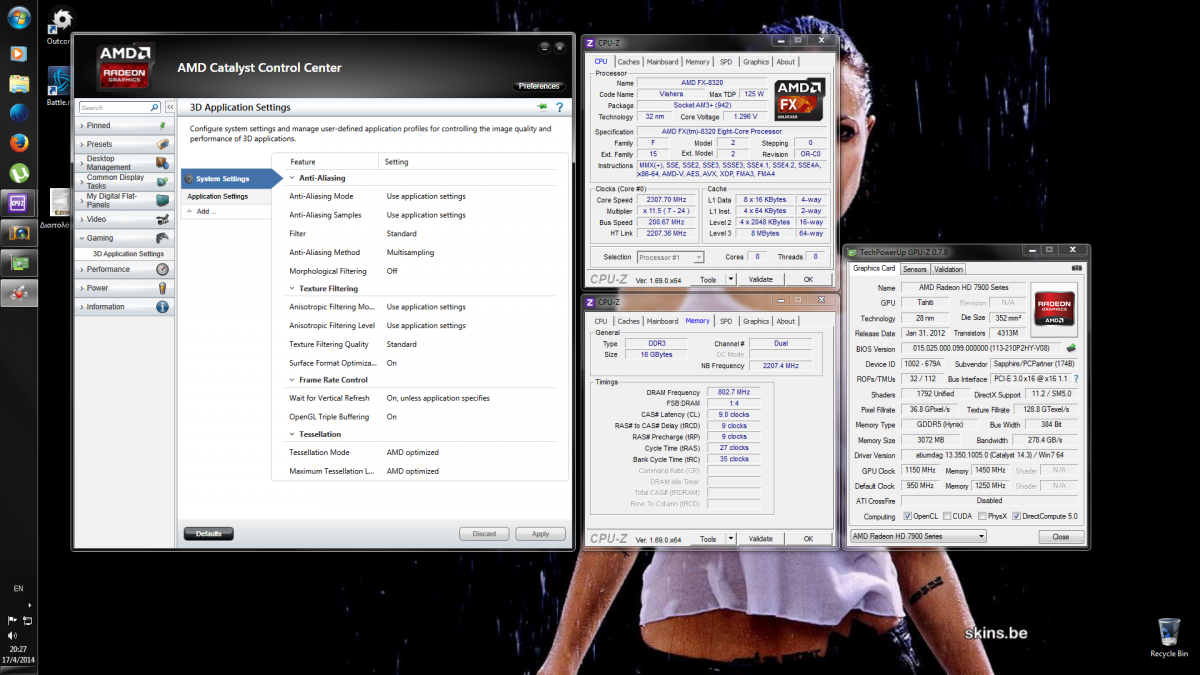Collapse the Catalyst sidebar with double-arrow button
This screenshot has width=1200, height=675.
(x=170, y=107)
